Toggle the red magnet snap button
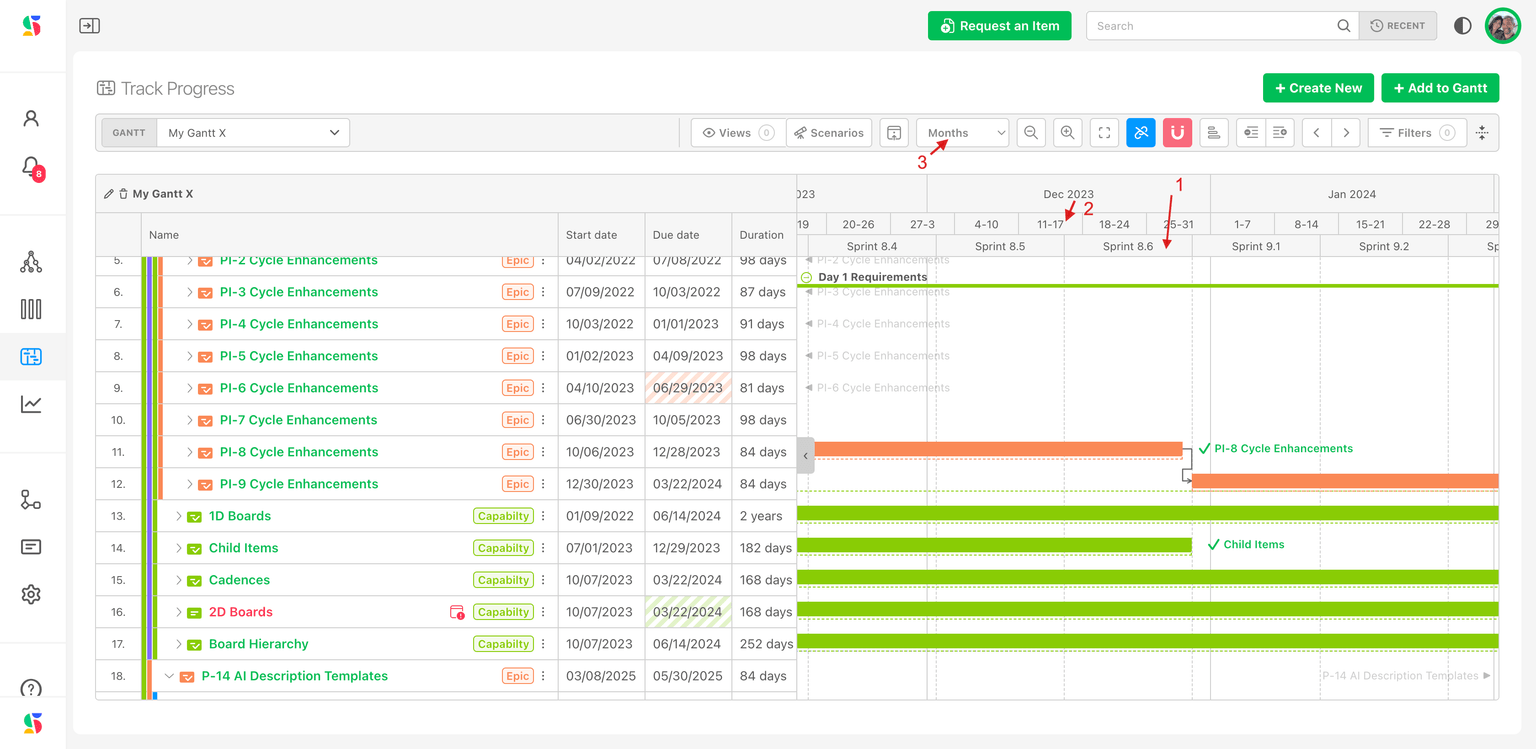1536x749 pixels. (x=1177, y=133)
